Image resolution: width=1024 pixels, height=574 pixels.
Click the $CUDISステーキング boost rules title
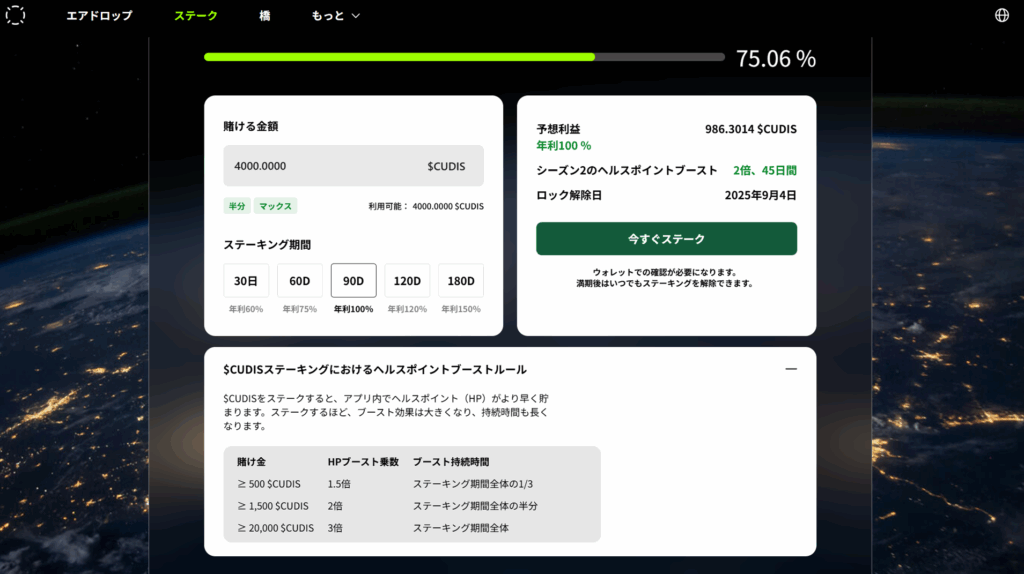(375, 370)
